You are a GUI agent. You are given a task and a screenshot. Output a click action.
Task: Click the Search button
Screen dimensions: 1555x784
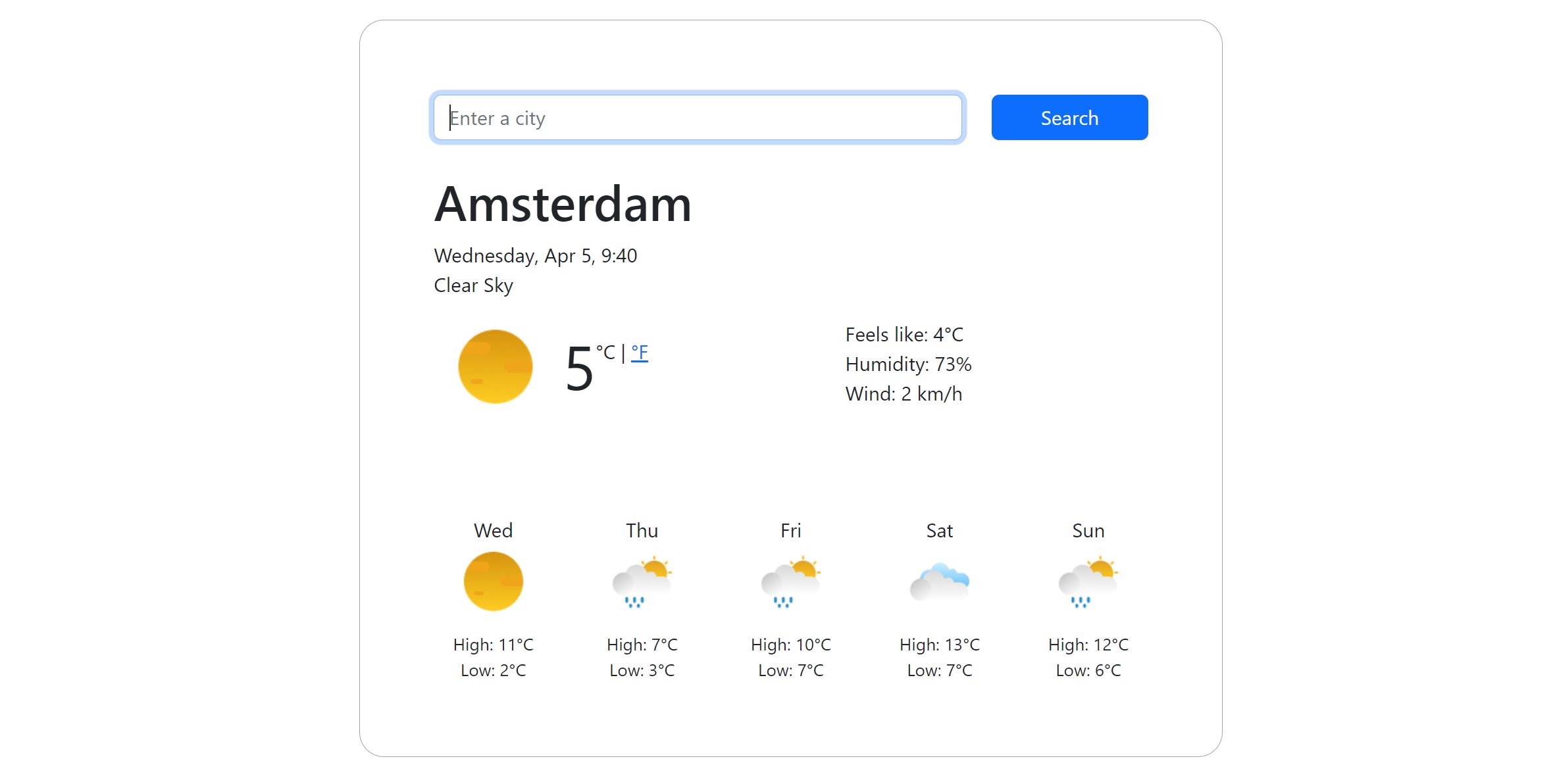1070,118
